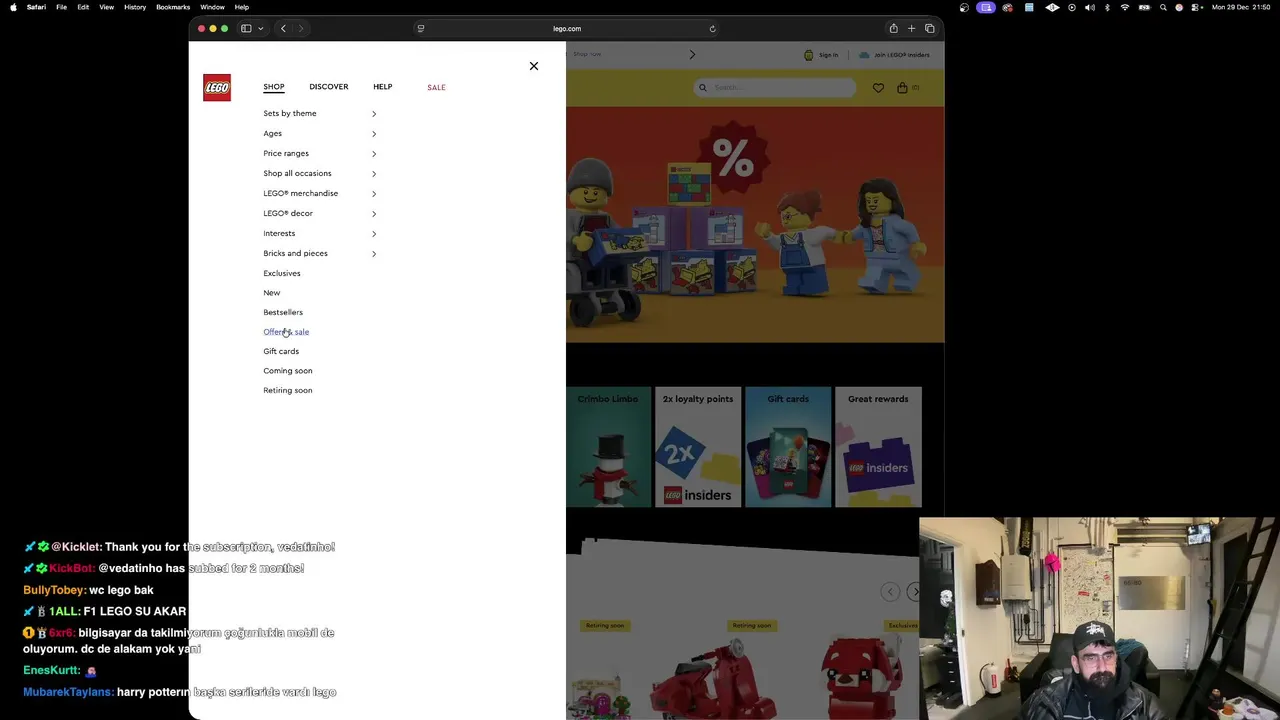Expand the Price ranges chevron
Viewport: 1280px width, 720px height.
374,154
